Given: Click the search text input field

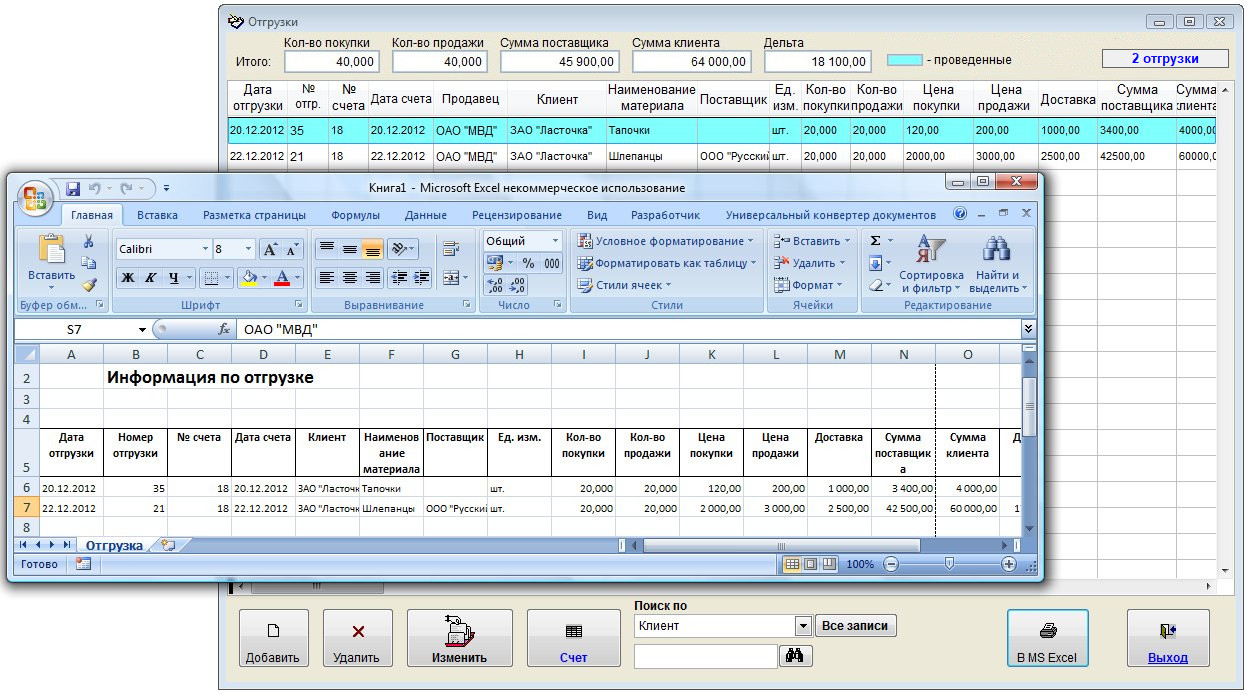Looking at the screenshot, I should click(705, 656).
